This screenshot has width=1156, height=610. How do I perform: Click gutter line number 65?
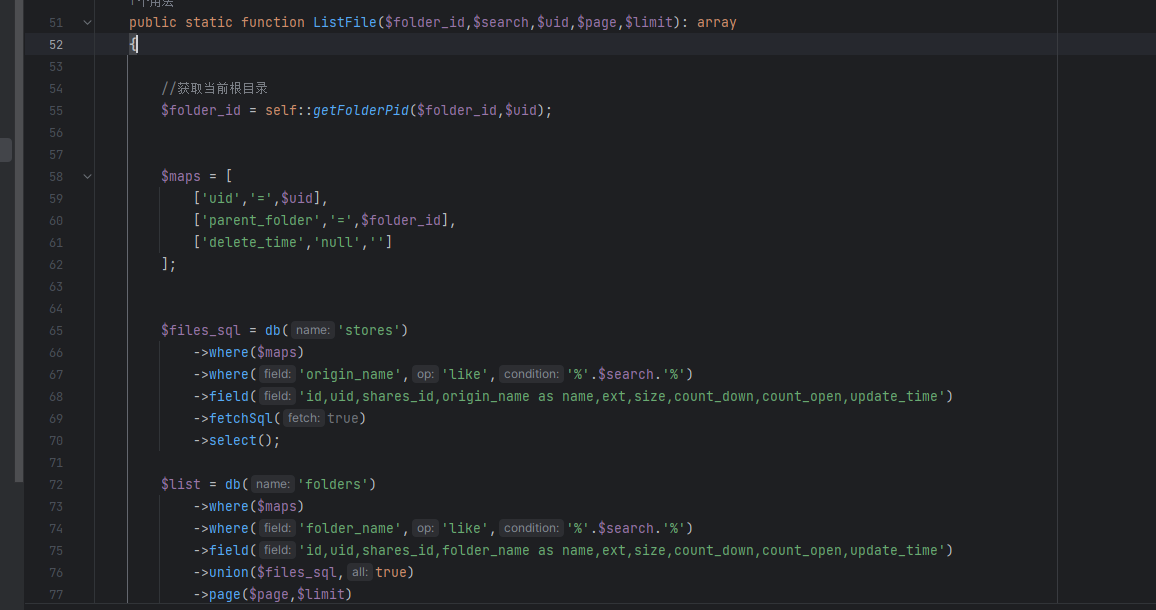point(56,330)
